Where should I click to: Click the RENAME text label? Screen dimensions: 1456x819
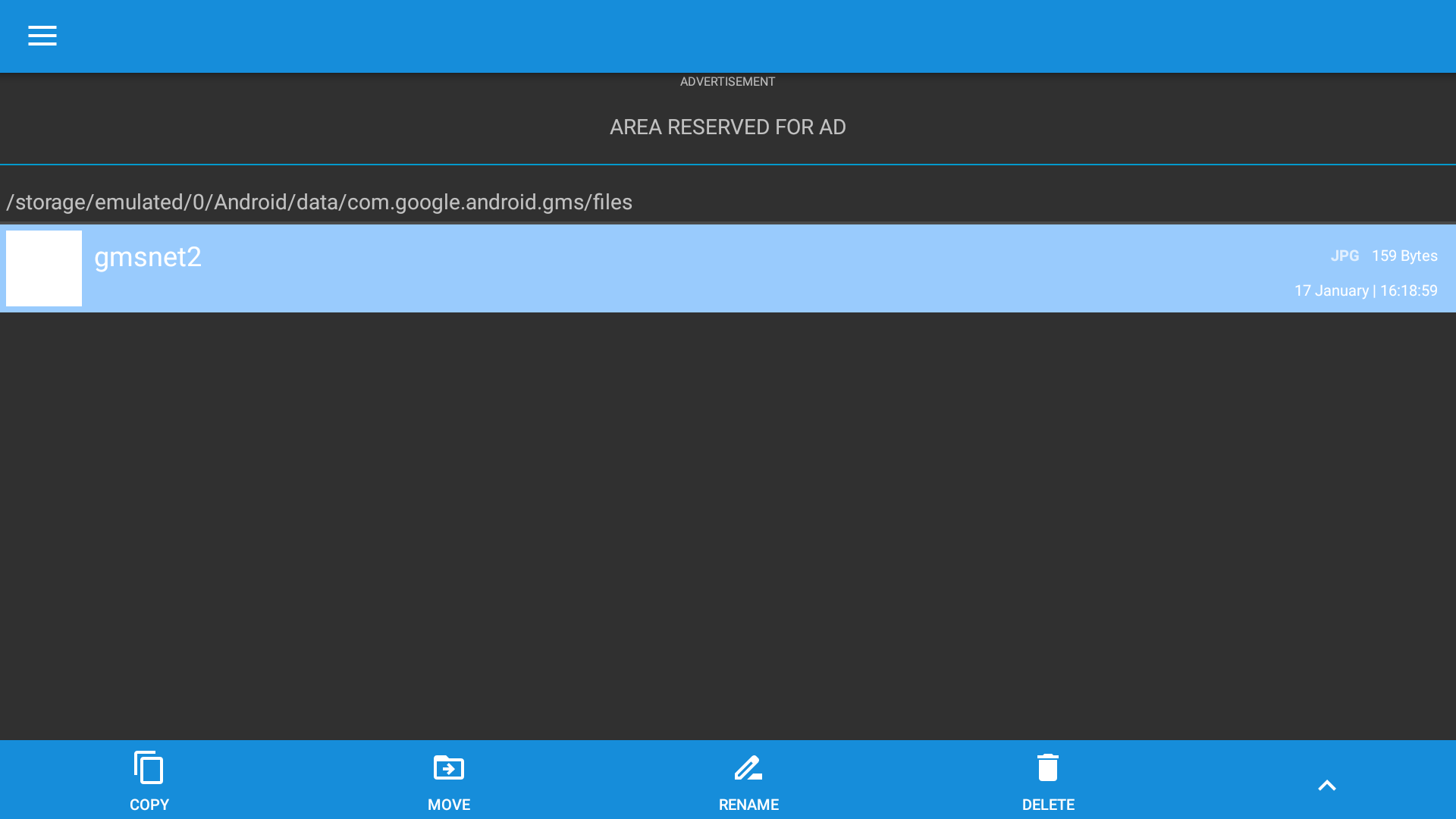point(748,805)
